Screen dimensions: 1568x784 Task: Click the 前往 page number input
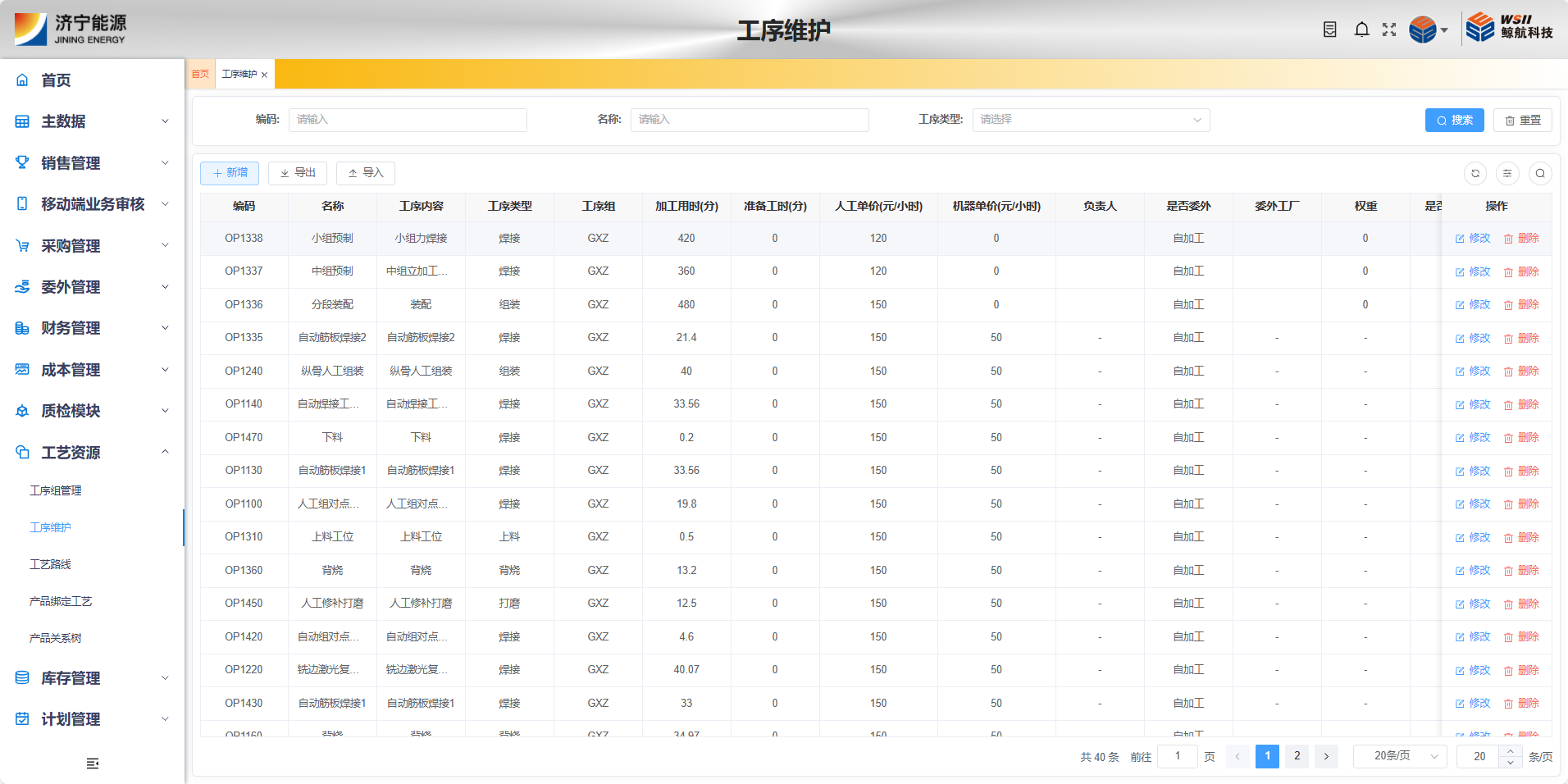1178,756
